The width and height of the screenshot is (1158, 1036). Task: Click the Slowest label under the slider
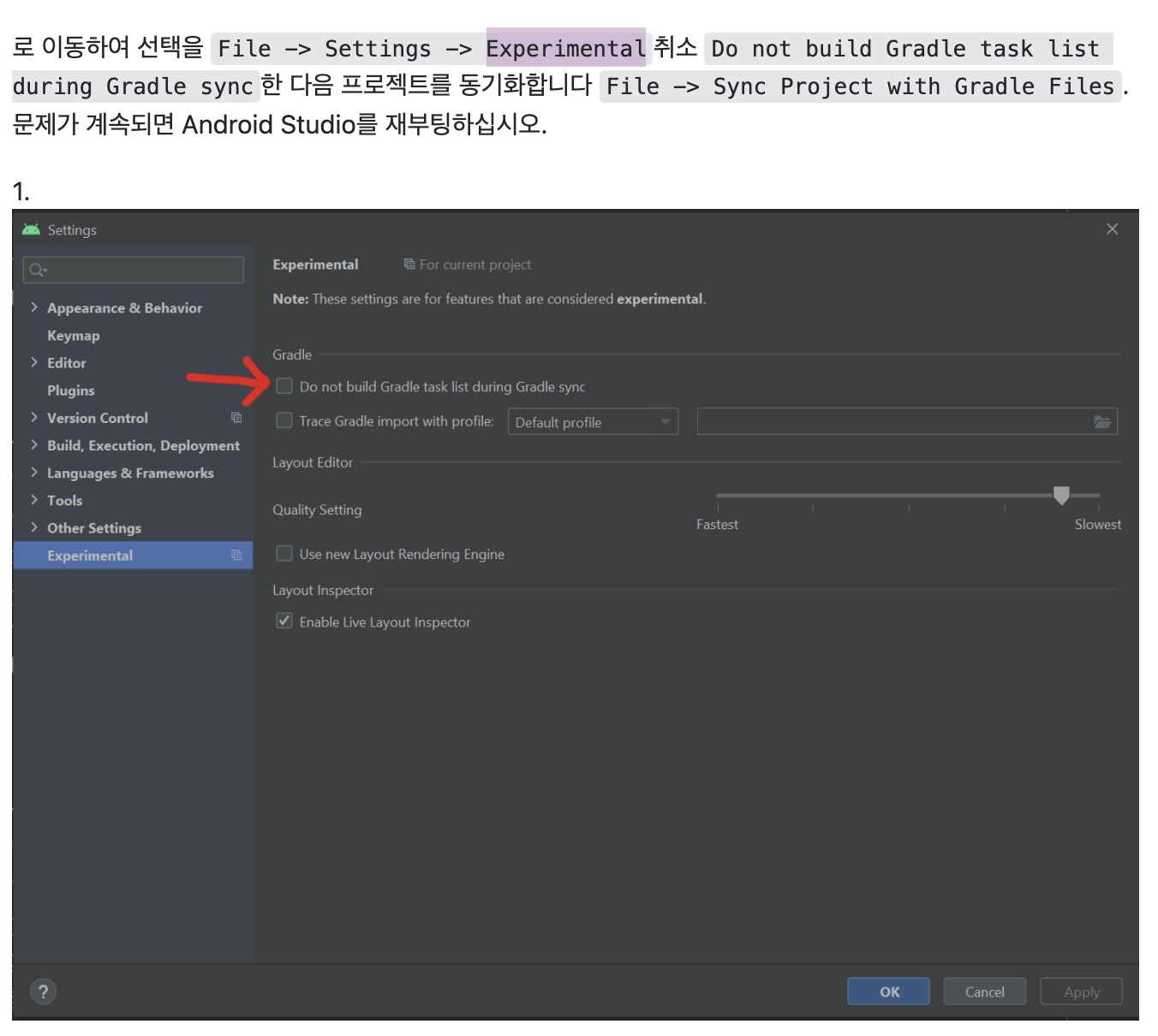pyautogui.click(x=1098, y=524)
